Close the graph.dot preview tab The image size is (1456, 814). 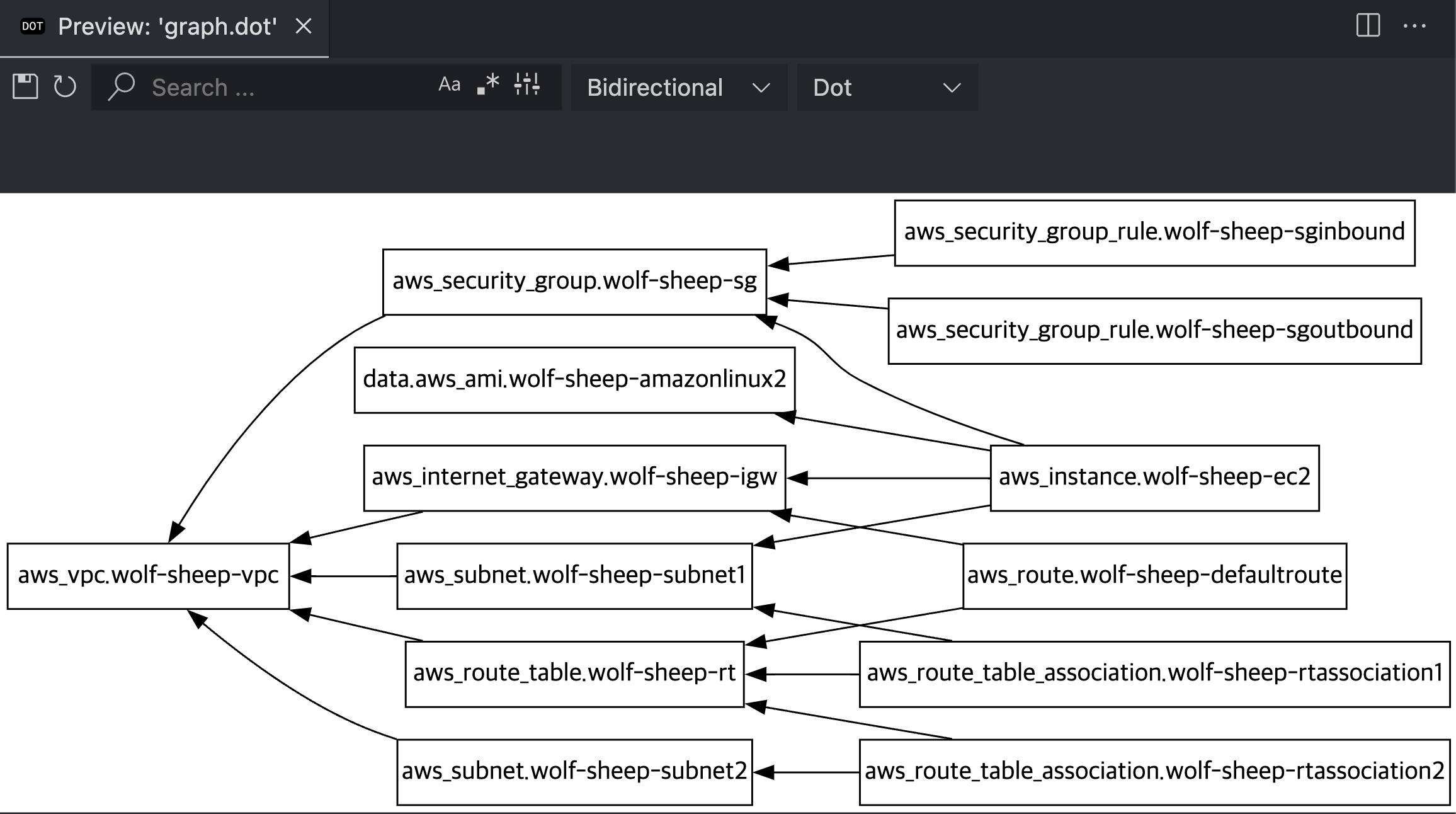point(304,26)
